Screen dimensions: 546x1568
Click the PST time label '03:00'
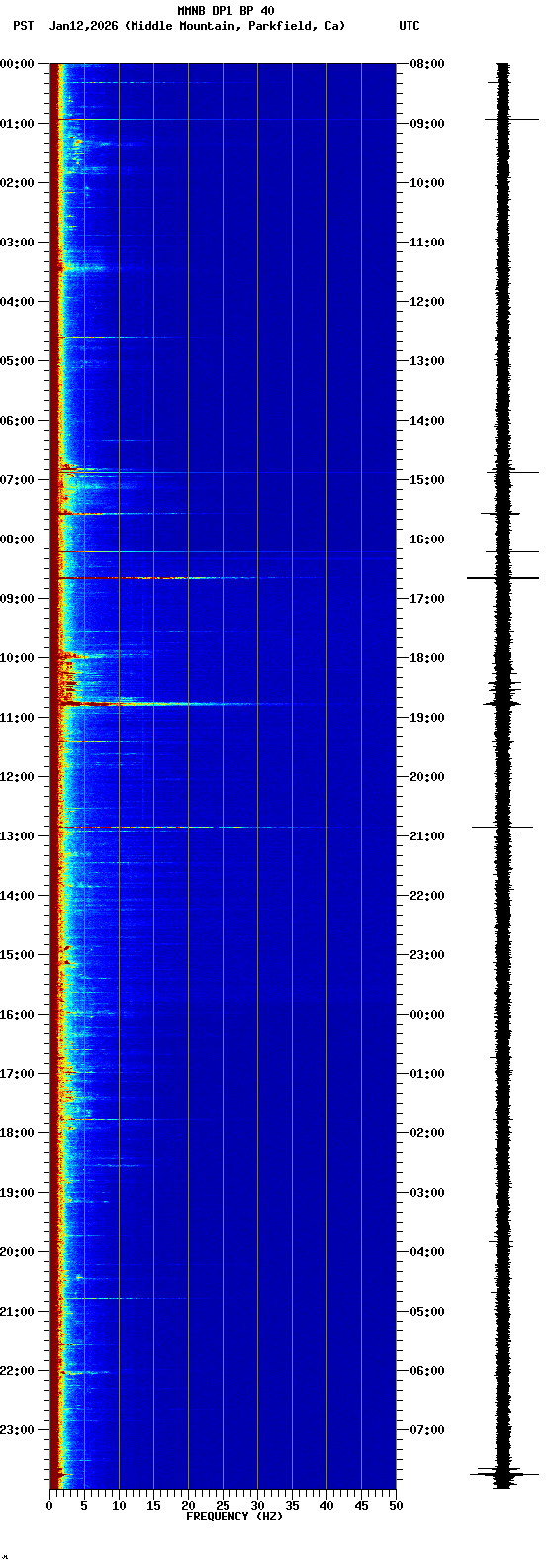point(17,243)
